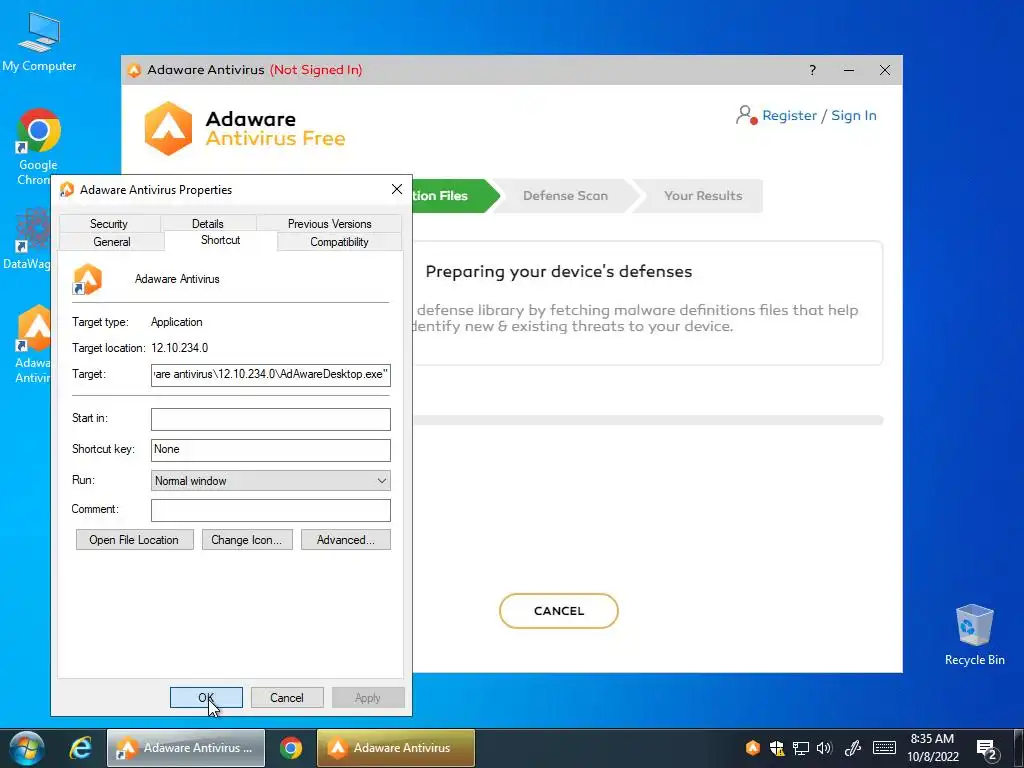Screen dimensions: 1024x768
Task: Click the Start in input field
Action: (270, 419)
